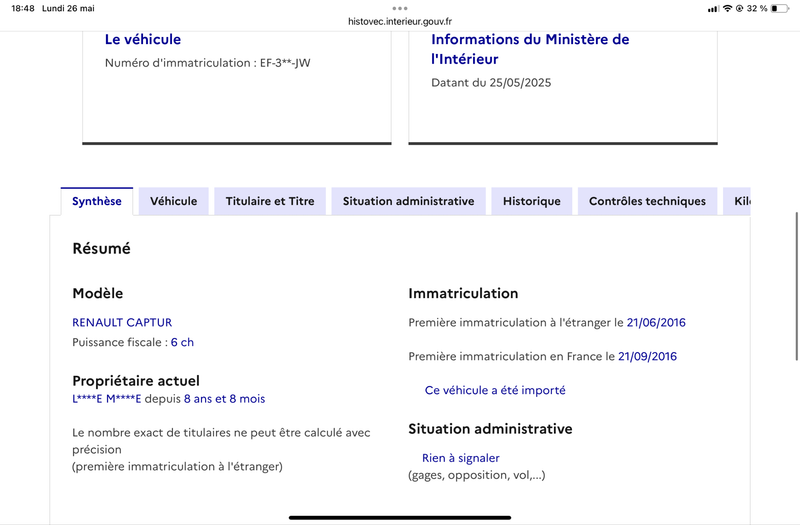
Task: Click the RENAULT CAPTUR model text
Action: point(122,322)
